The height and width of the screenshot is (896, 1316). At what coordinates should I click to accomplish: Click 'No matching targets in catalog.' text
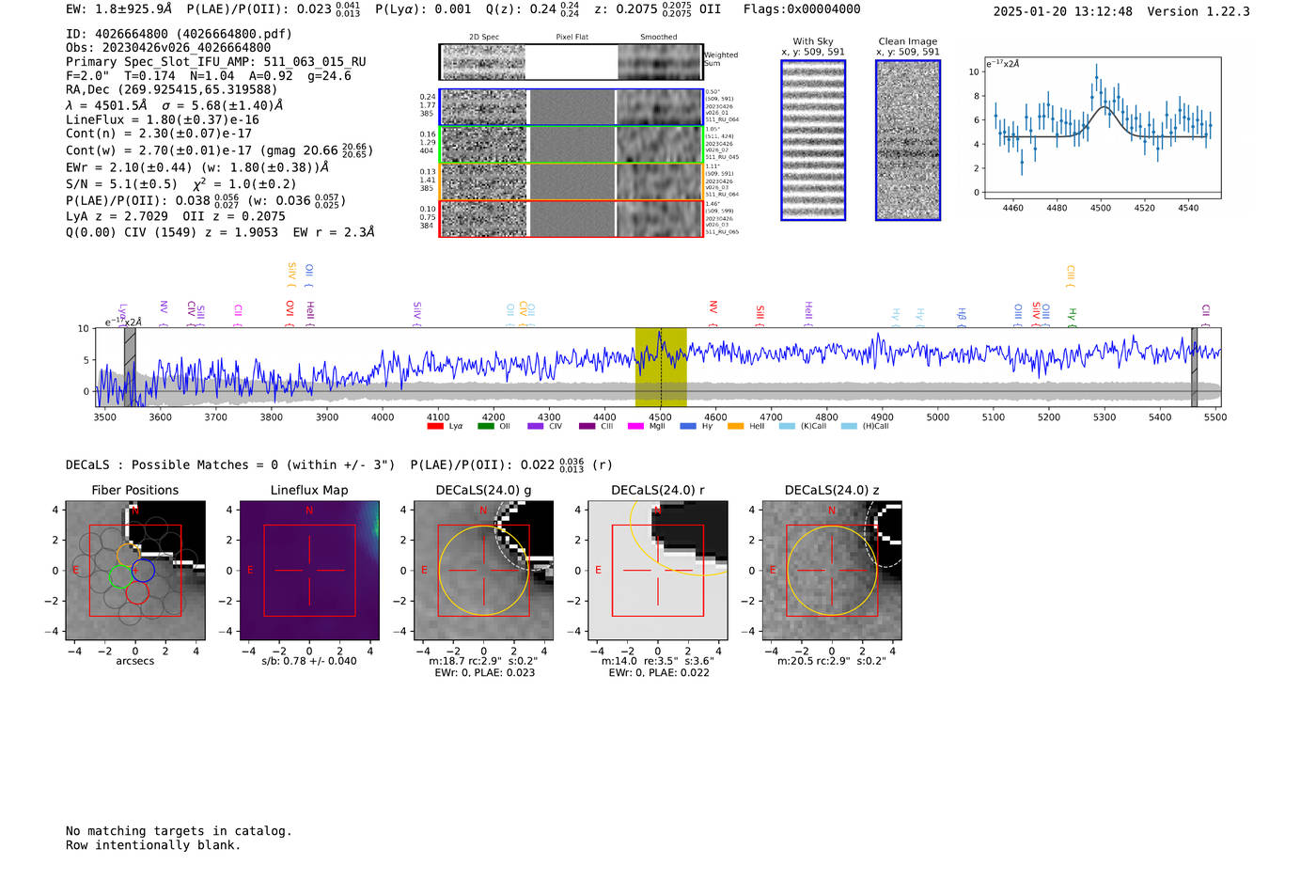click(x=179, y=831)
